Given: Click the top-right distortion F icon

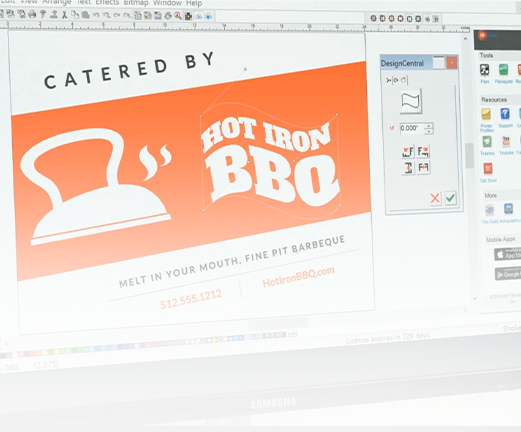Looking at the screenshot, I should tap(423, 152).
